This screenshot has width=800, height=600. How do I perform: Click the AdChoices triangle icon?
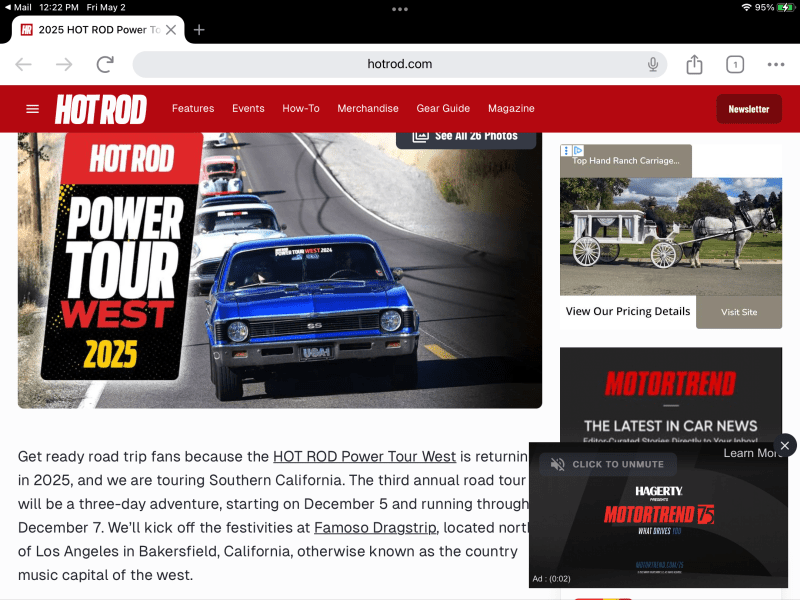578,151
